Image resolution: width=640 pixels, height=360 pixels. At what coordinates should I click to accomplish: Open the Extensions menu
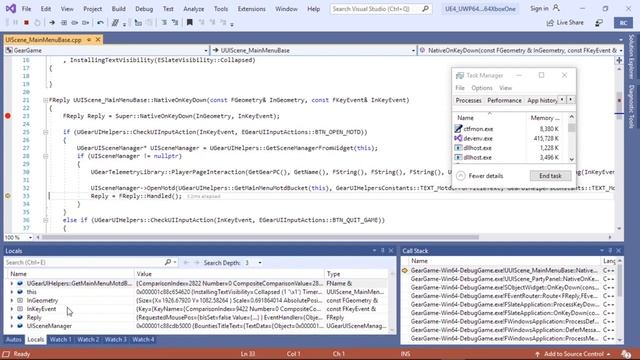251,9
